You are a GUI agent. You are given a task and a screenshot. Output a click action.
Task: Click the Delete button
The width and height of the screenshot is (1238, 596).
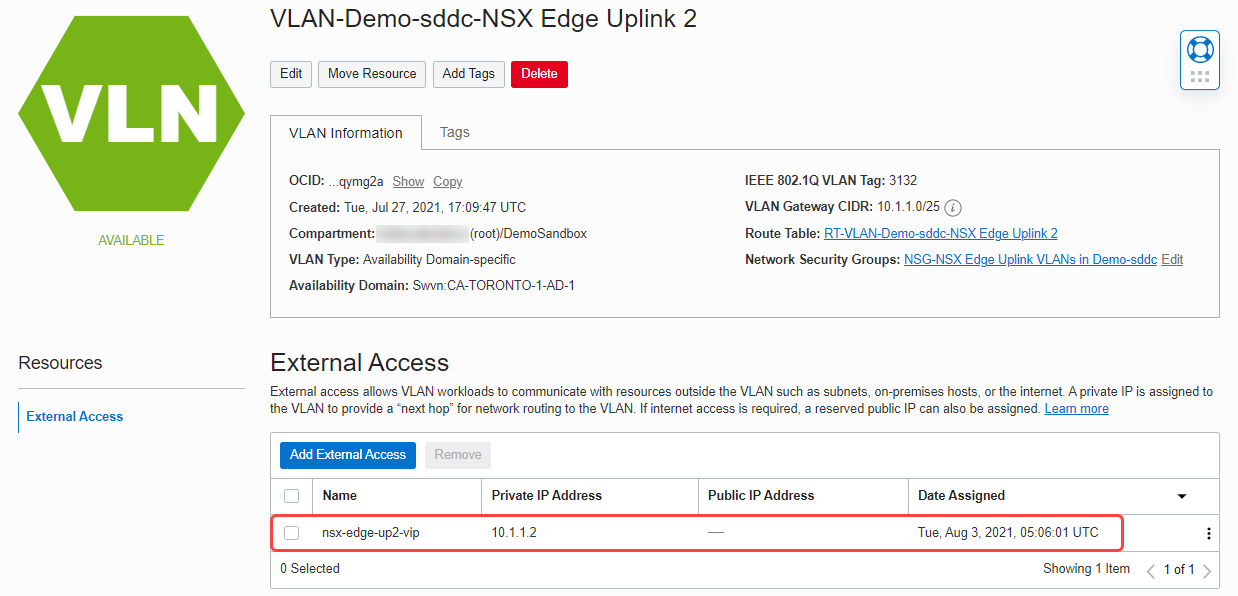click(539, 73)
